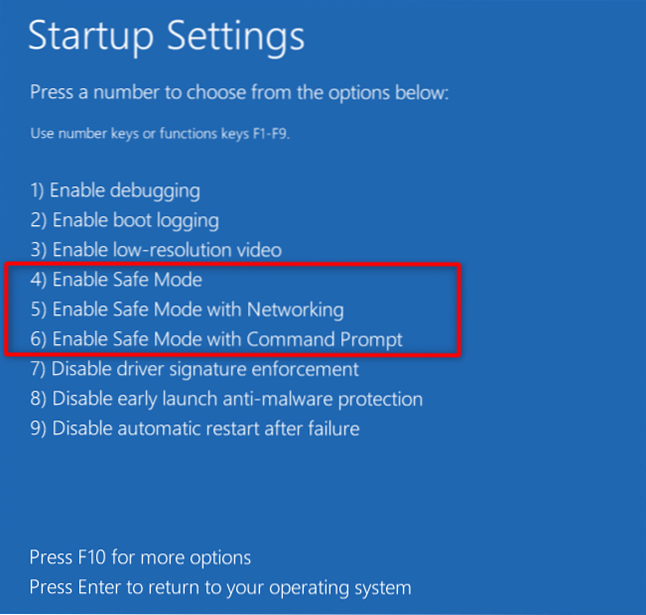
Task: Click Press Enter to return to operating system
Action: (x=220, y=587)
